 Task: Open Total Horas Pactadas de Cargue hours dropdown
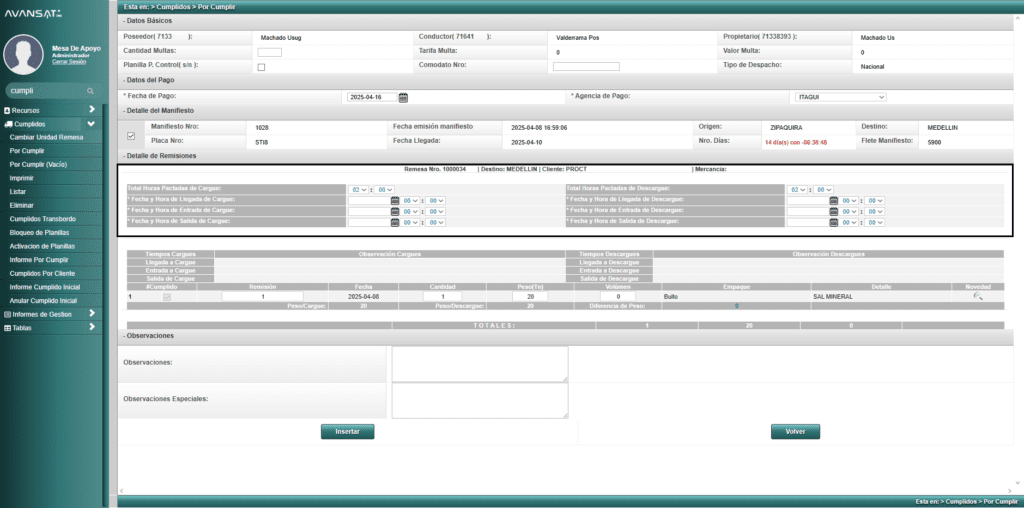[x=357, y=189]
